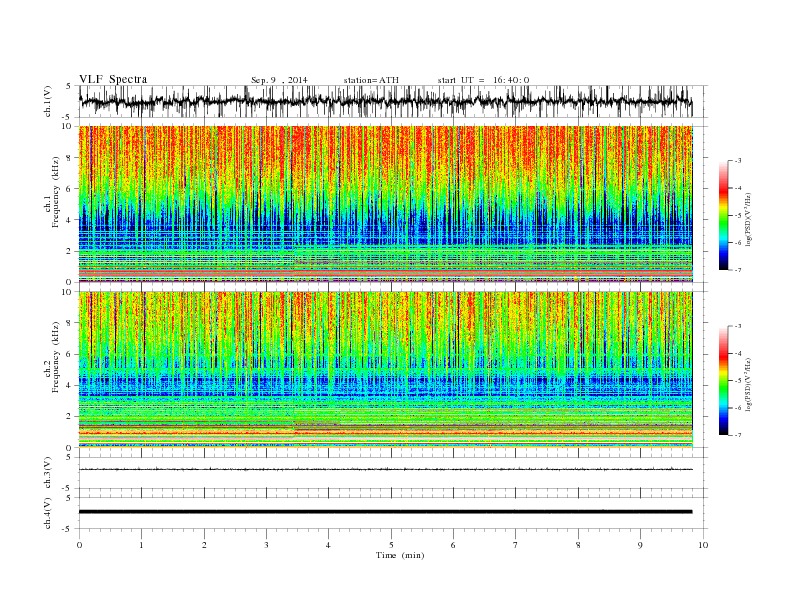
Task: Click the ch.1 "Frequency (kHz)" axis label
Action: tap(56, 192)
